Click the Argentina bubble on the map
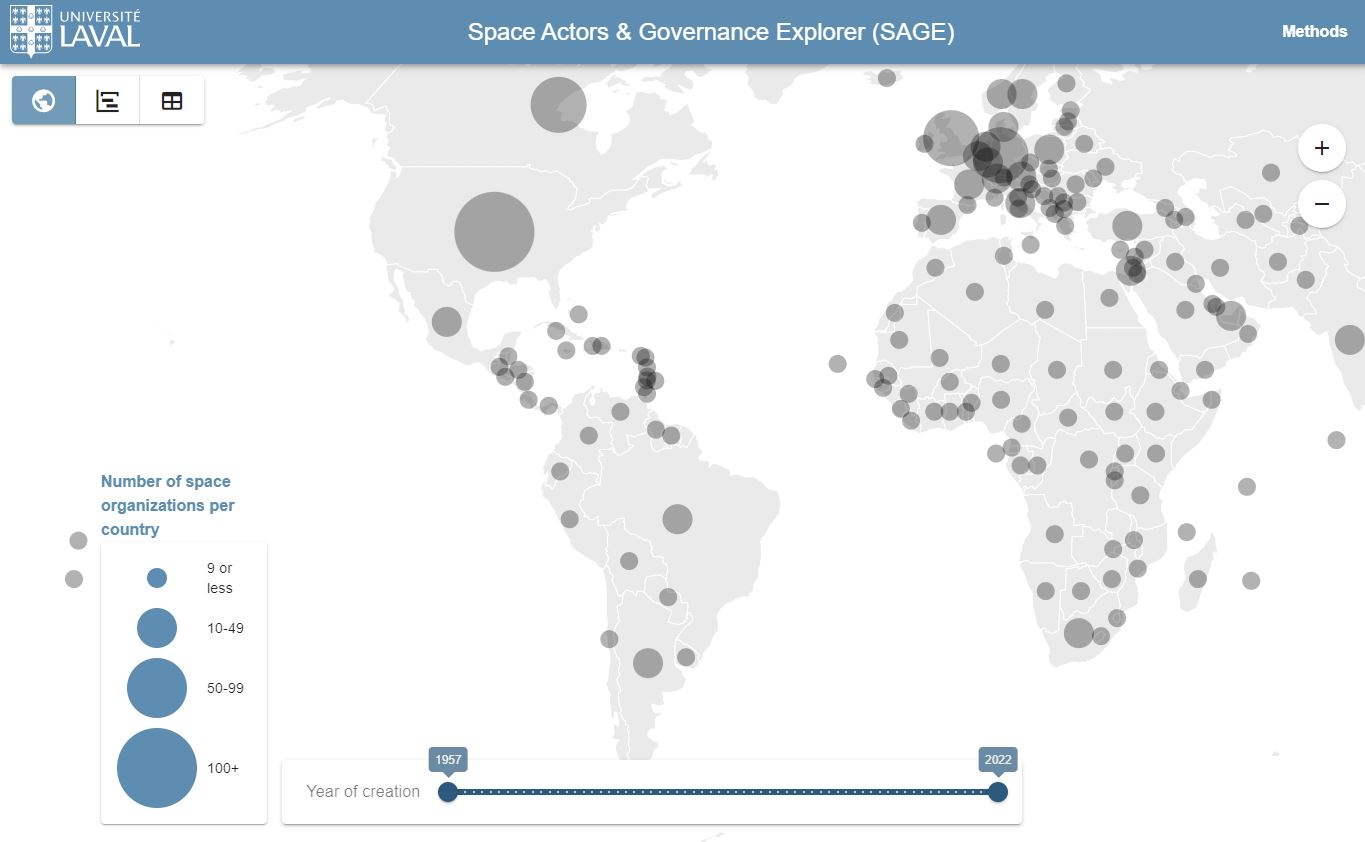Image resolution: width=1365 pixels, height=842 pixels. [x=648, y=662]
